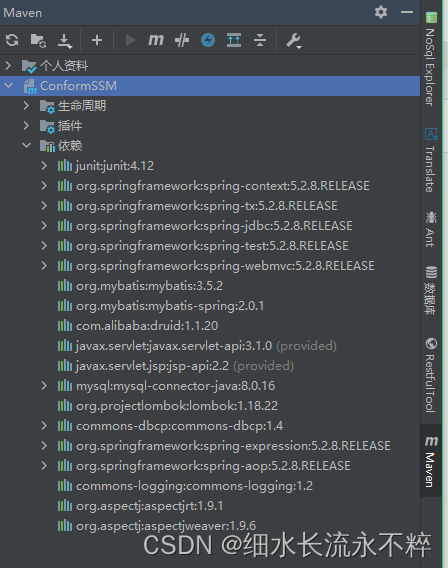This screenshot has height=568, width=448.
Task: Open NoSql Explorer side tab
Action: (x=431, y=59)
